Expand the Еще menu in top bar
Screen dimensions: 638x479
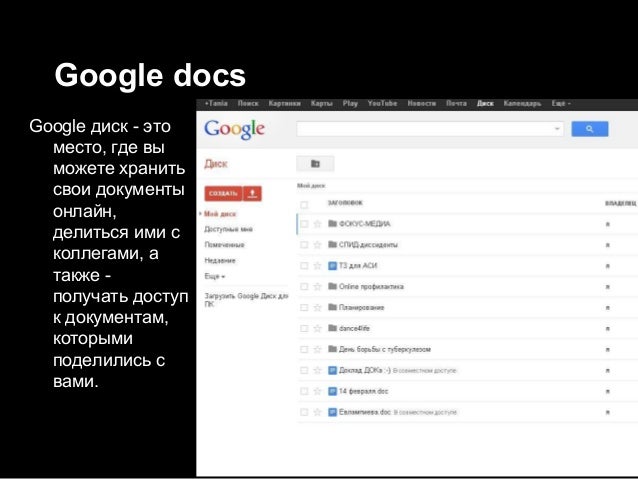click(561, 103)
